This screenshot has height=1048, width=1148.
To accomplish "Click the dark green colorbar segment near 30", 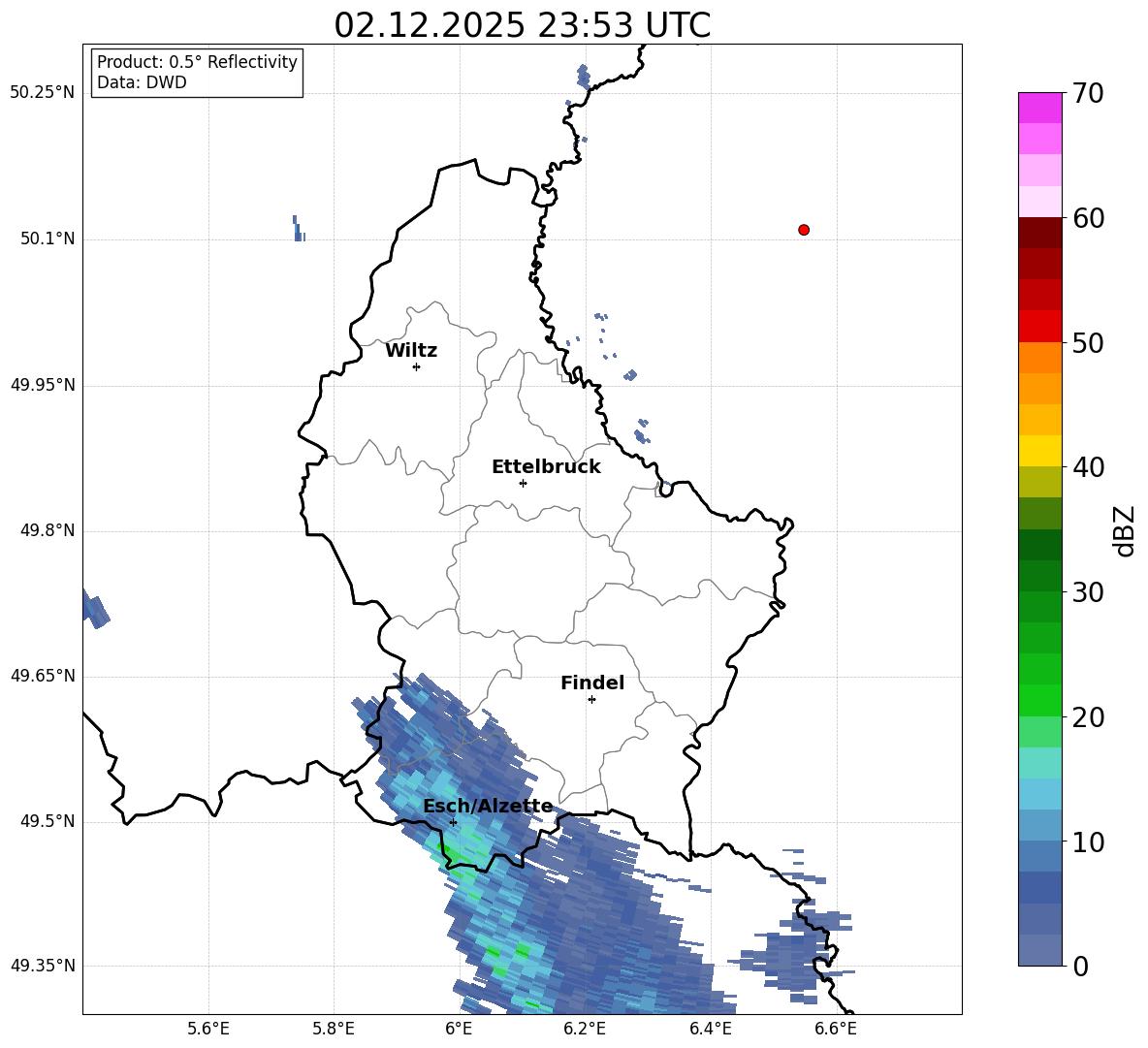I will tap(1039, 576).
